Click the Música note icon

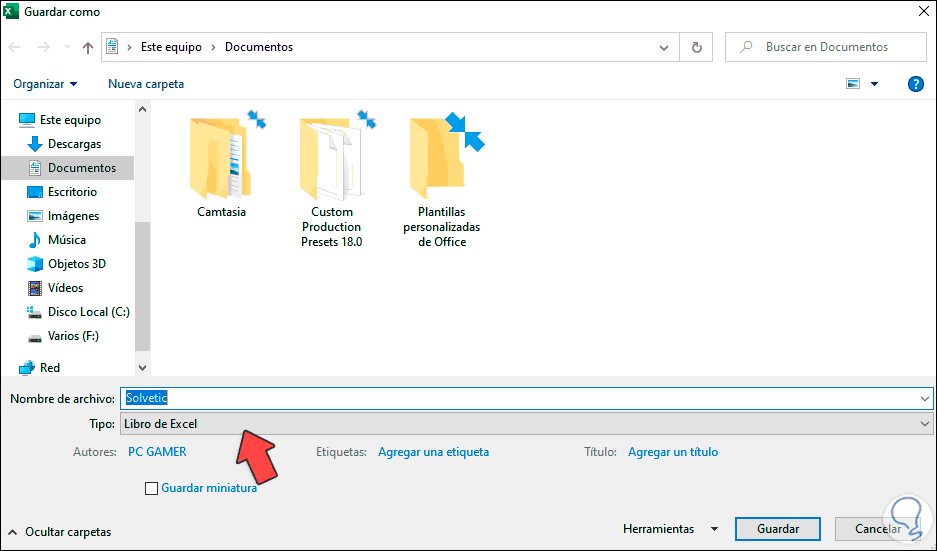point(35,240)
